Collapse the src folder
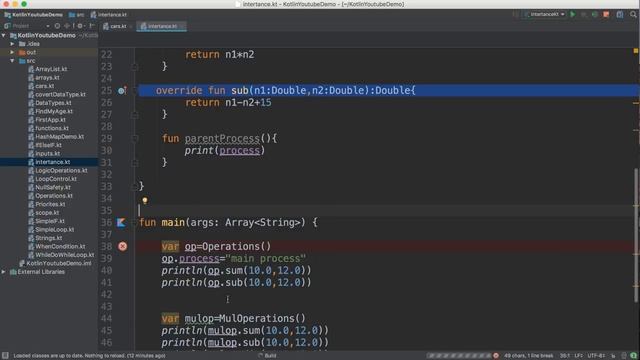640x360 pixels. [x=12, y=61]
